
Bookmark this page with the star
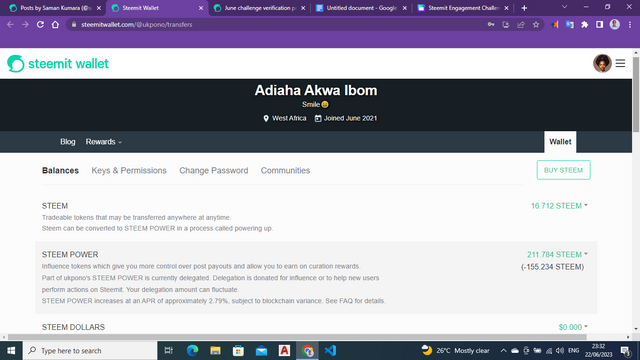click(536, 24)
